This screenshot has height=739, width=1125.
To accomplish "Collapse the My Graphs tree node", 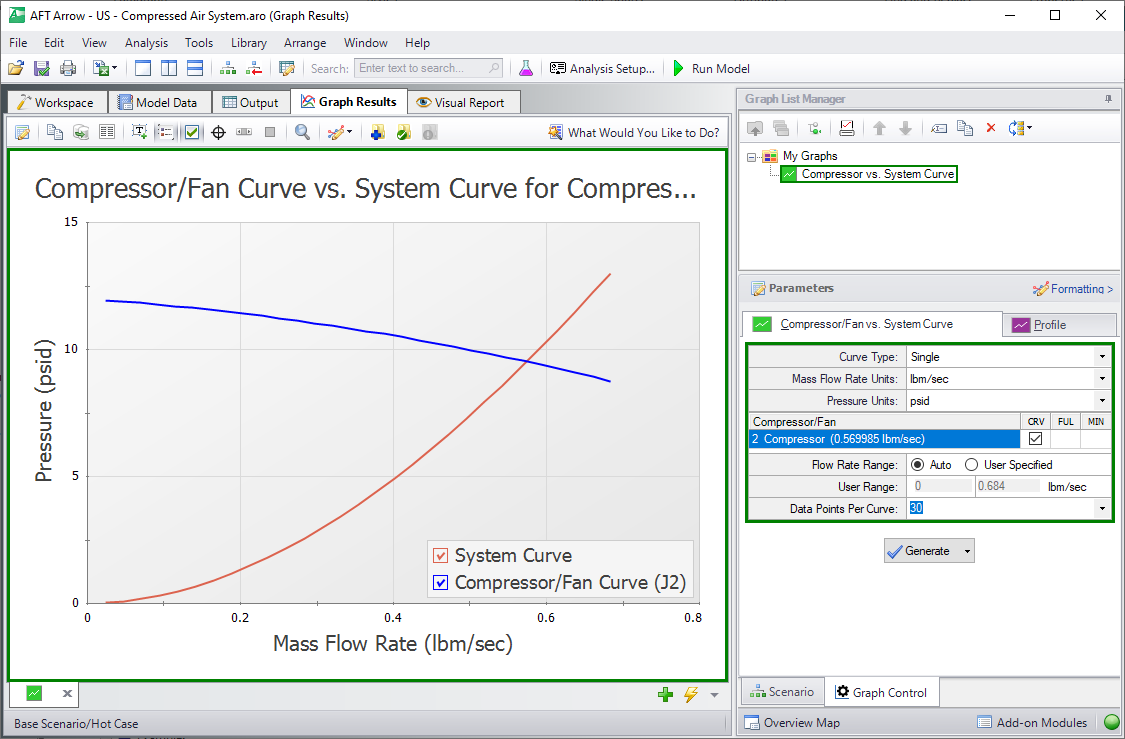I will (x=751, y=156).
